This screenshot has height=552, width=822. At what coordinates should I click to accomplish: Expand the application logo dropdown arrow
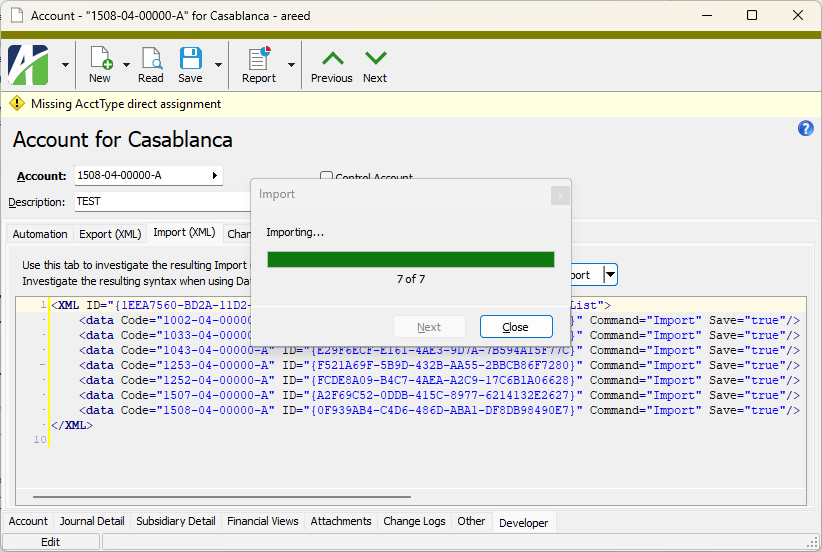66,65
